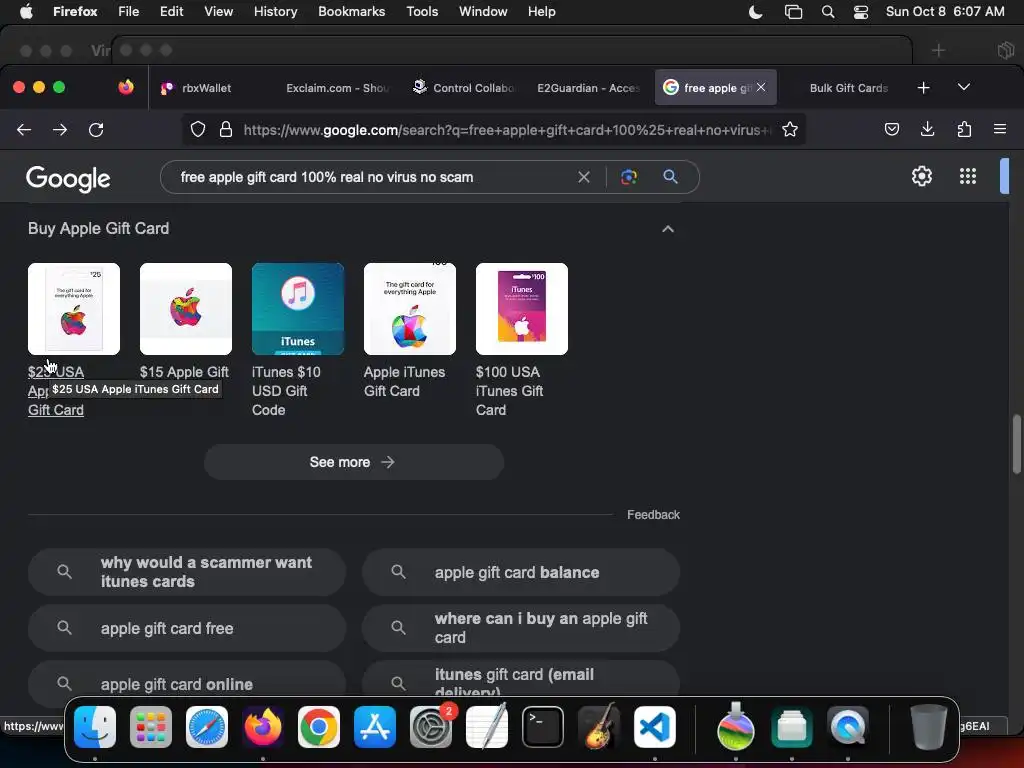The height and width of the screenshot is (768, 1024).
Task: Open Apple iTunes Gift Card product
Action: pos(404,381)
